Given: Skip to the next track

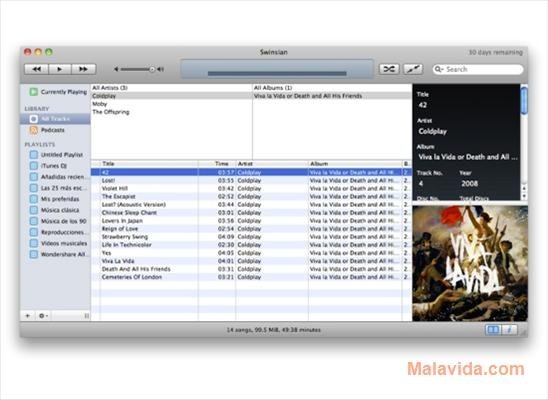Looking at the screenshot, I should [x=84, y=69].
